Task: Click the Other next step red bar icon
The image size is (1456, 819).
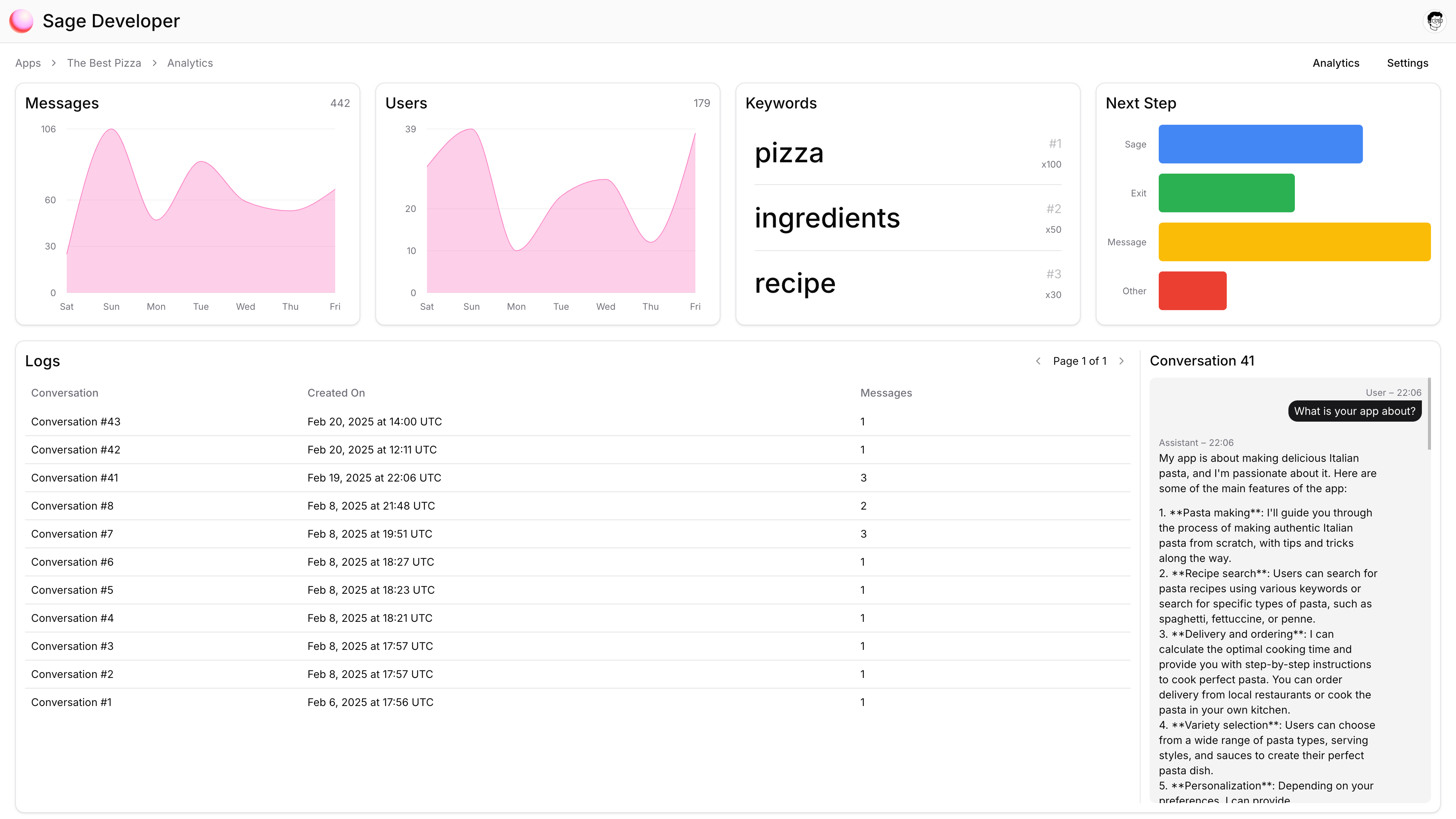Action: 1192,290
